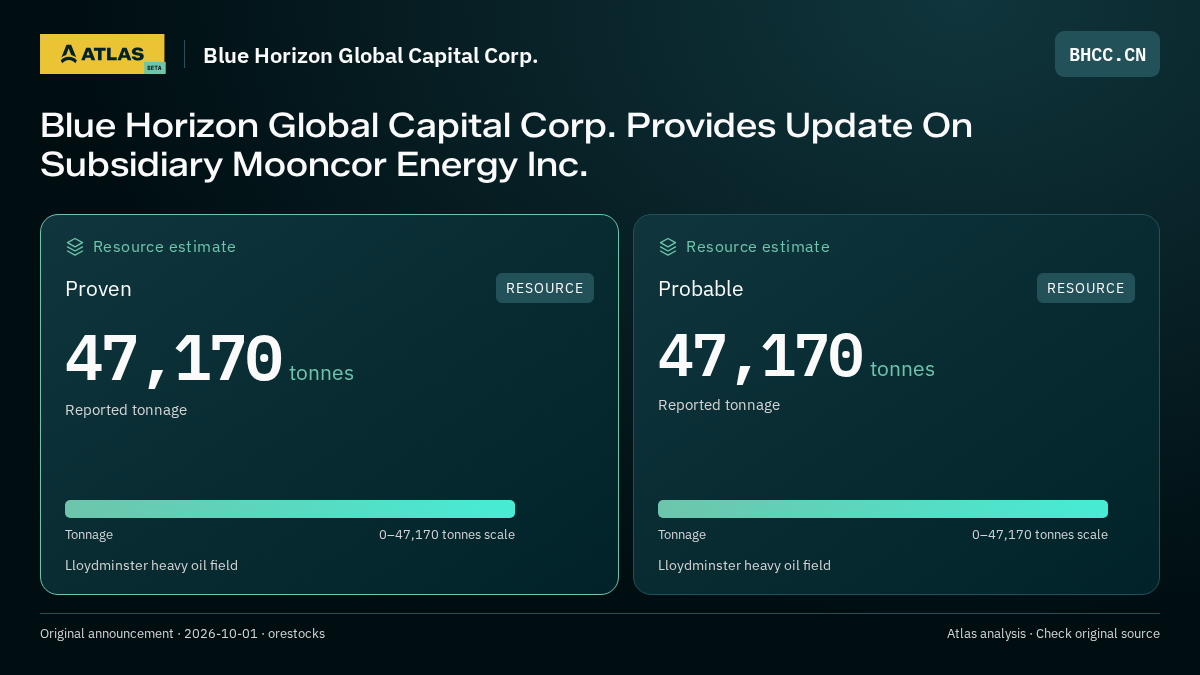Click the RESOURCE tag in the Probable card

(x=1086, y=288)
